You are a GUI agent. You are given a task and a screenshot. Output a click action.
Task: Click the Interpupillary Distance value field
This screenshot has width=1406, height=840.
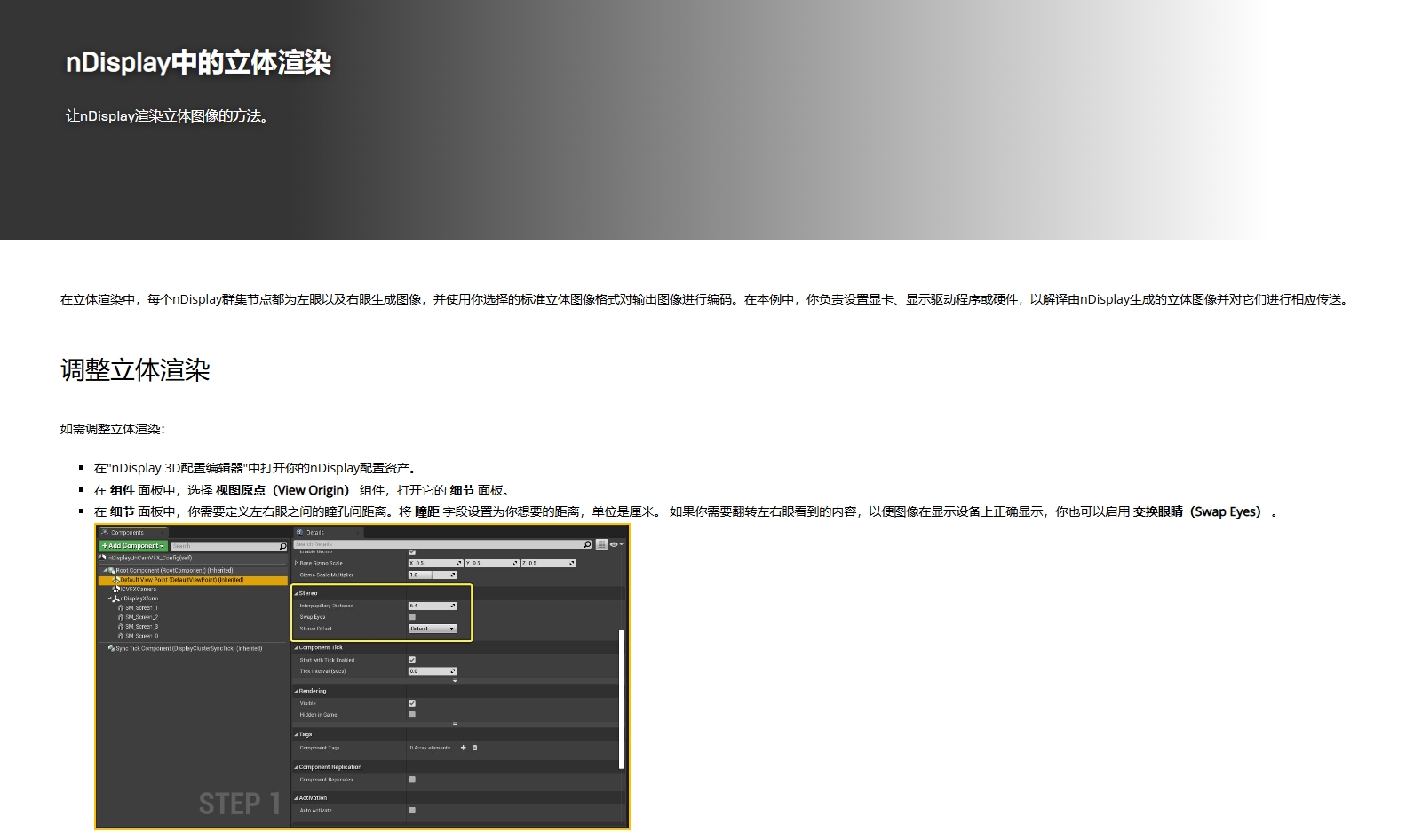[x=433, y=606]
